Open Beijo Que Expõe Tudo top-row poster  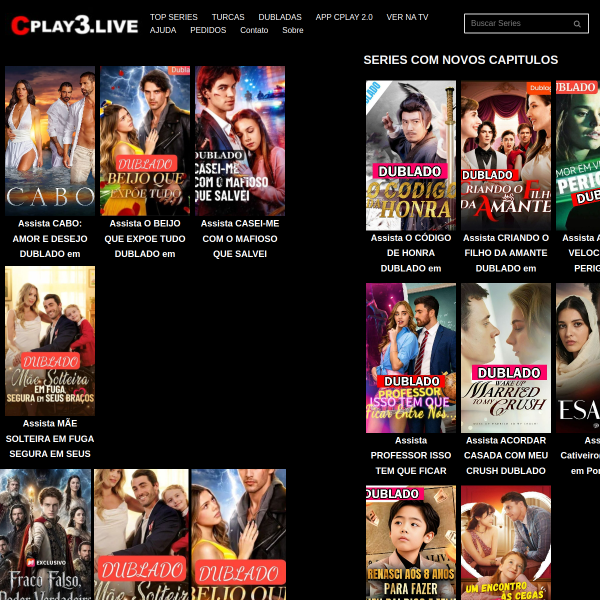(x=145, y=141)
